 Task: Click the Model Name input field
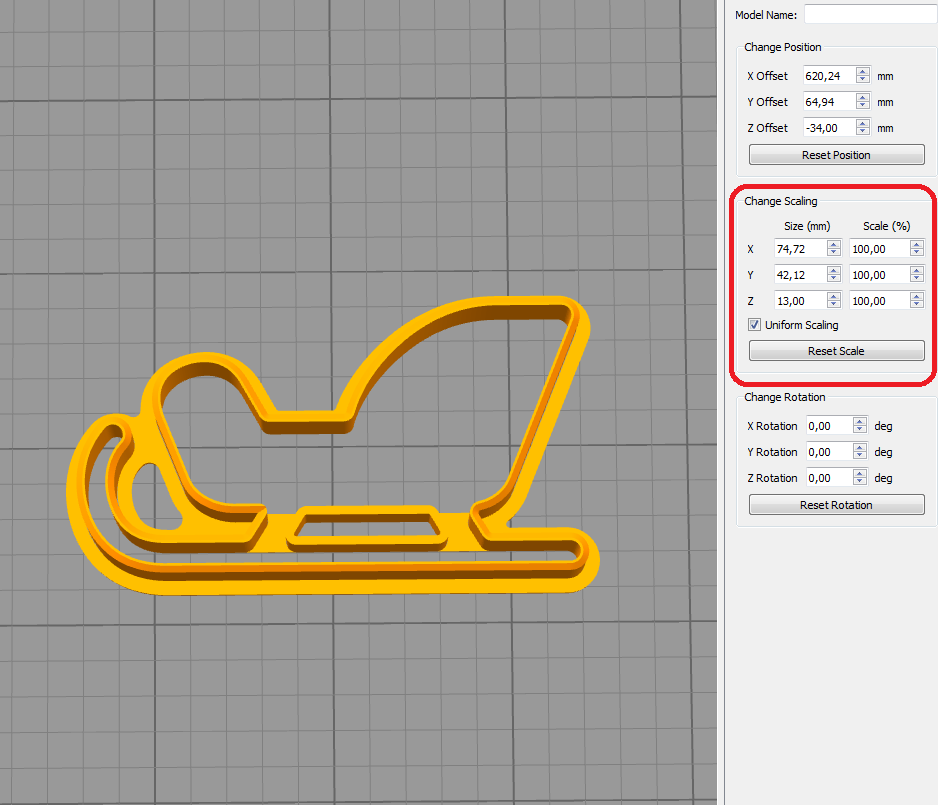pyautogui.click(x=870, y=14)
